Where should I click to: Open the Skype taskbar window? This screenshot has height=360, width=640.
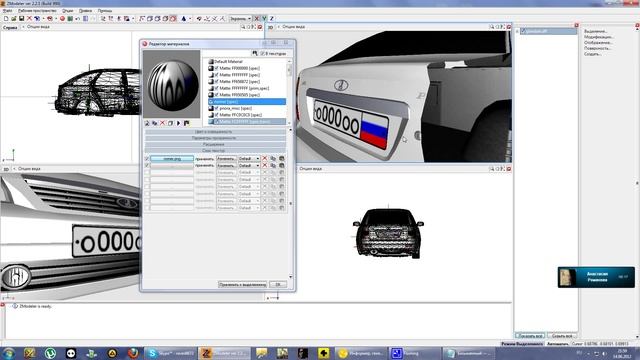(171, 353)
